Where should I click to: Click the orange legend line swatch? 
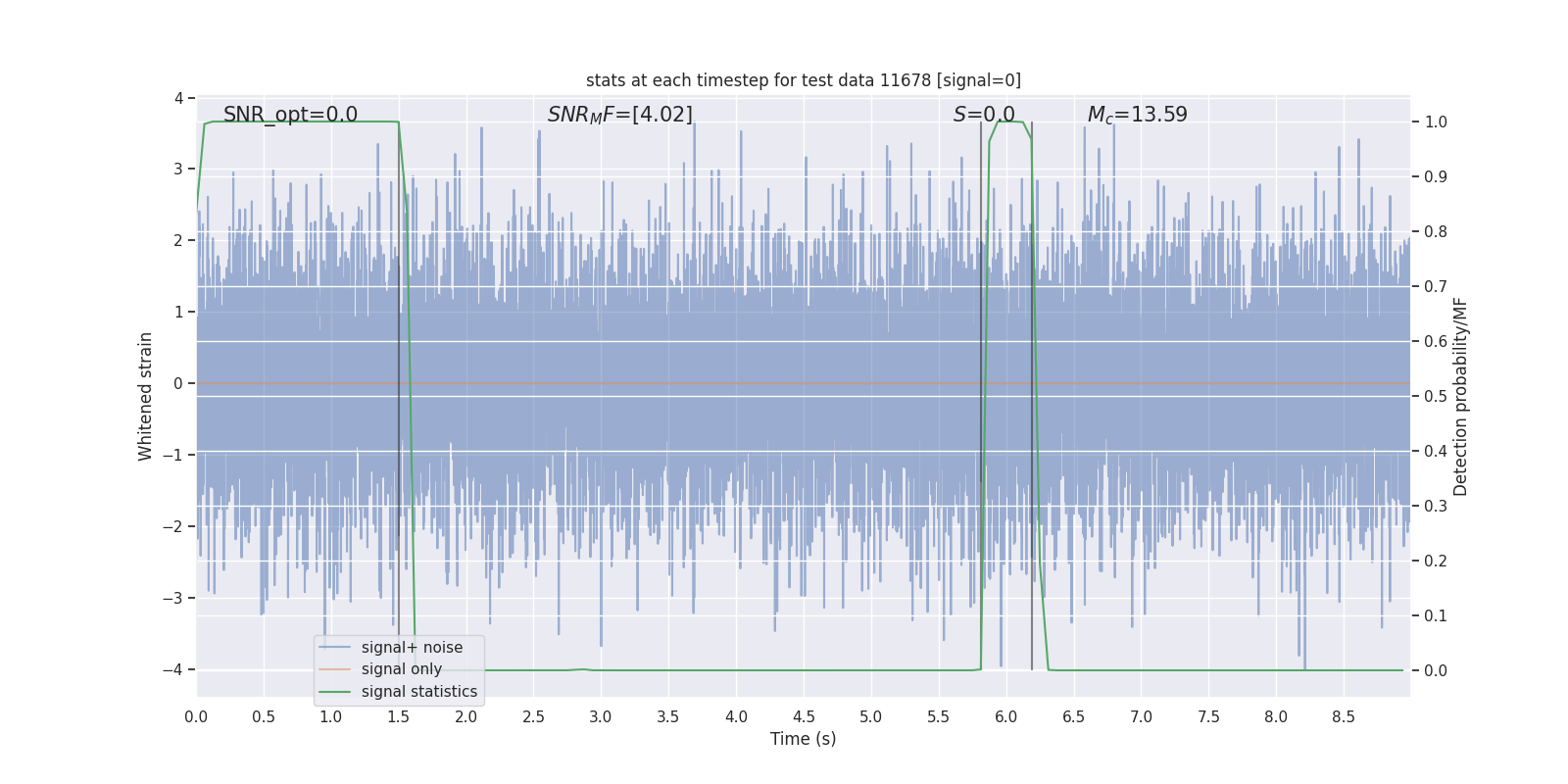pyautogui.click(x=335, y=669)
